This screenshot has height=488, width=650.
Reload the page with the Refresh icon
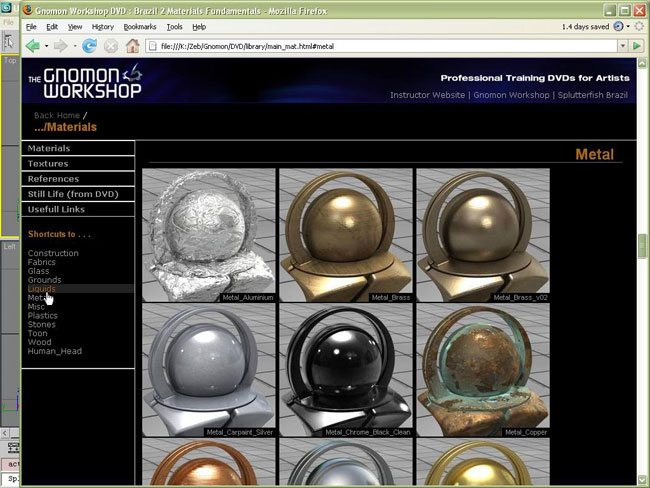89,46
